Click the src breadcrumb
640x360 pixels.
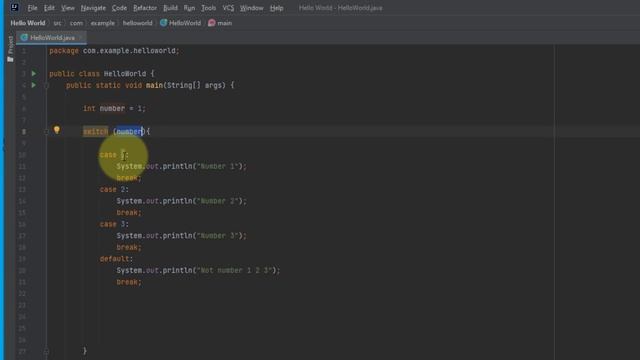(x=57, y=23)
